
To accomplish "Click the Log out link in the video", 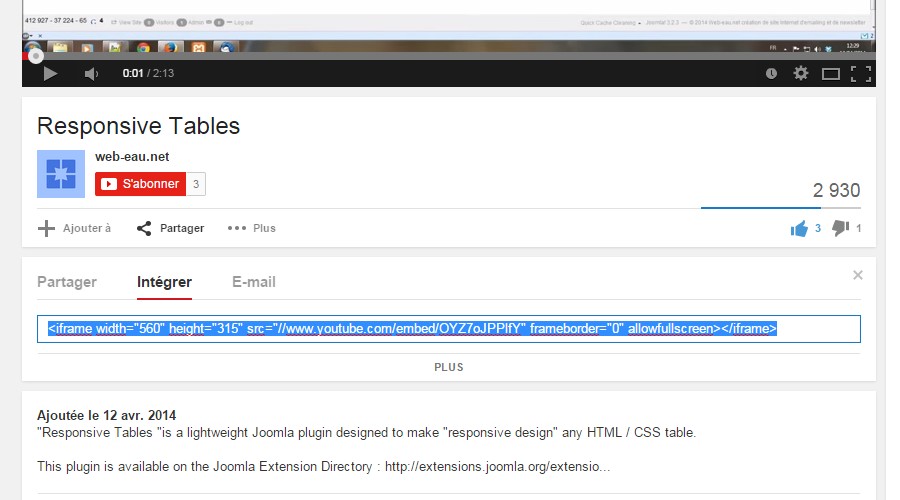I will tap(240, 22).
